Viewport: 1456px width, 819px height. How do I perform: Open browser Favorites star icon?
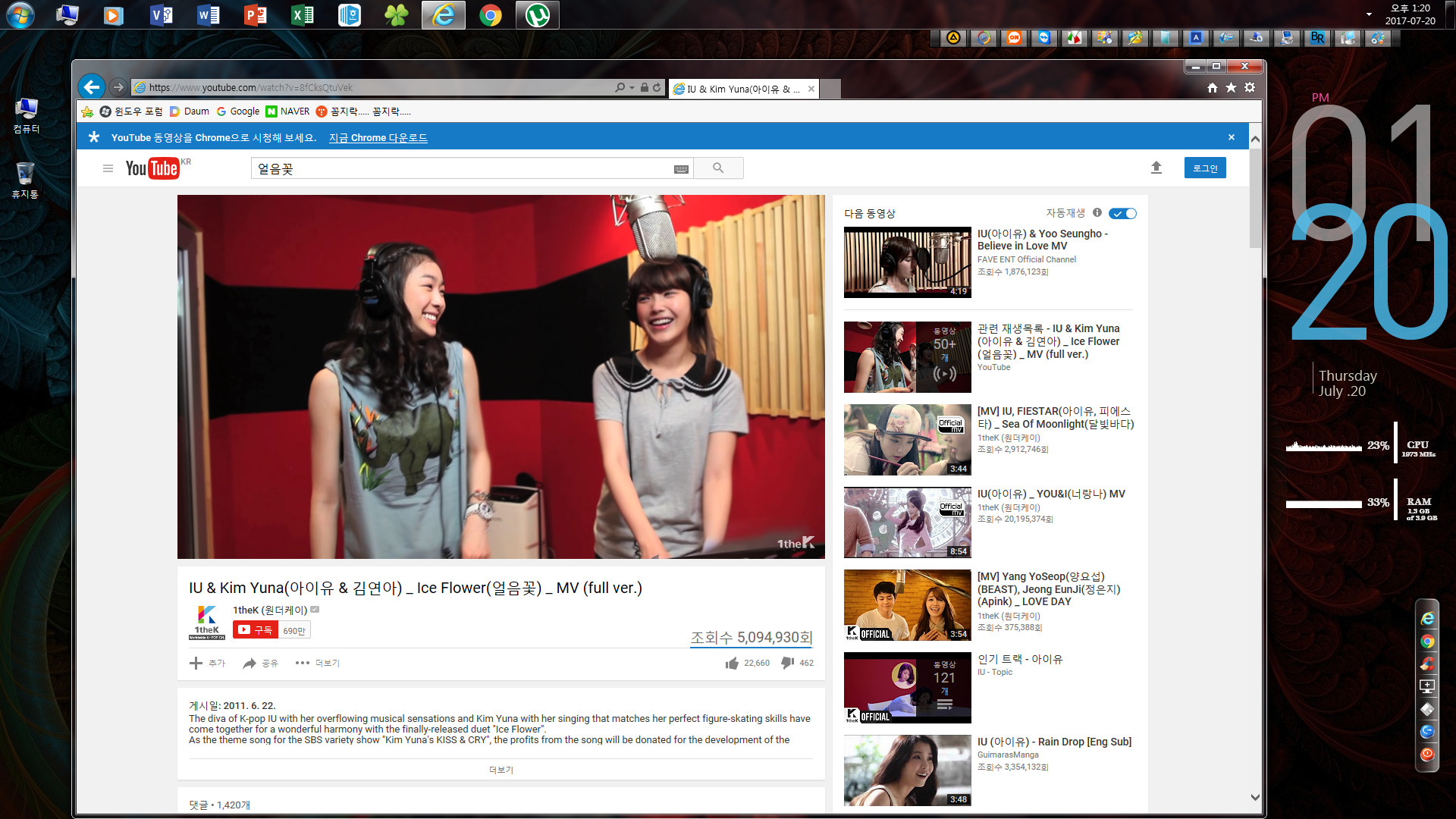coord(1231,88)
